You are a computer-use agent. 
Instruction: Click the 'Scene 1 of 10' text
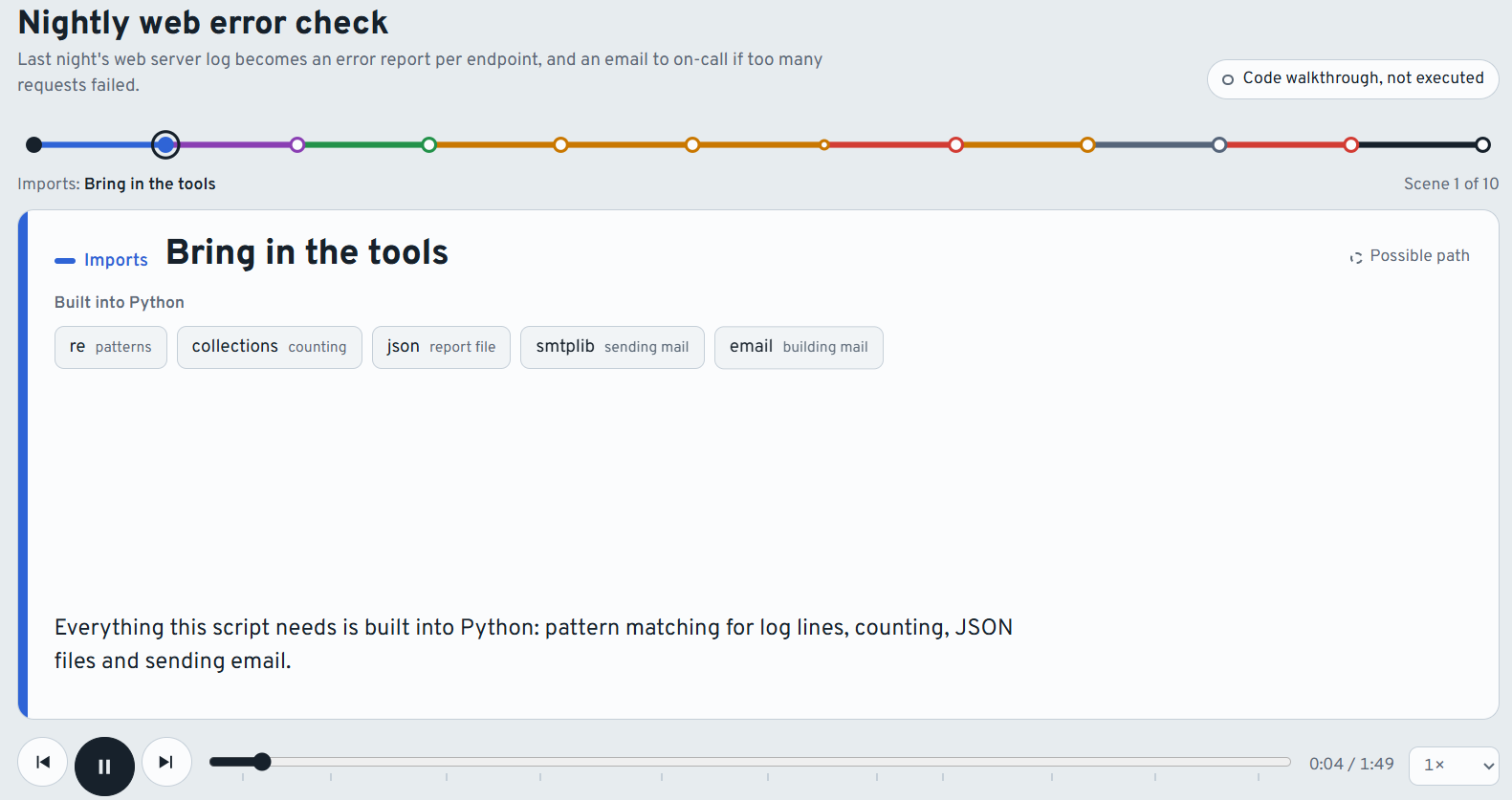click(x=1451, y=184)
